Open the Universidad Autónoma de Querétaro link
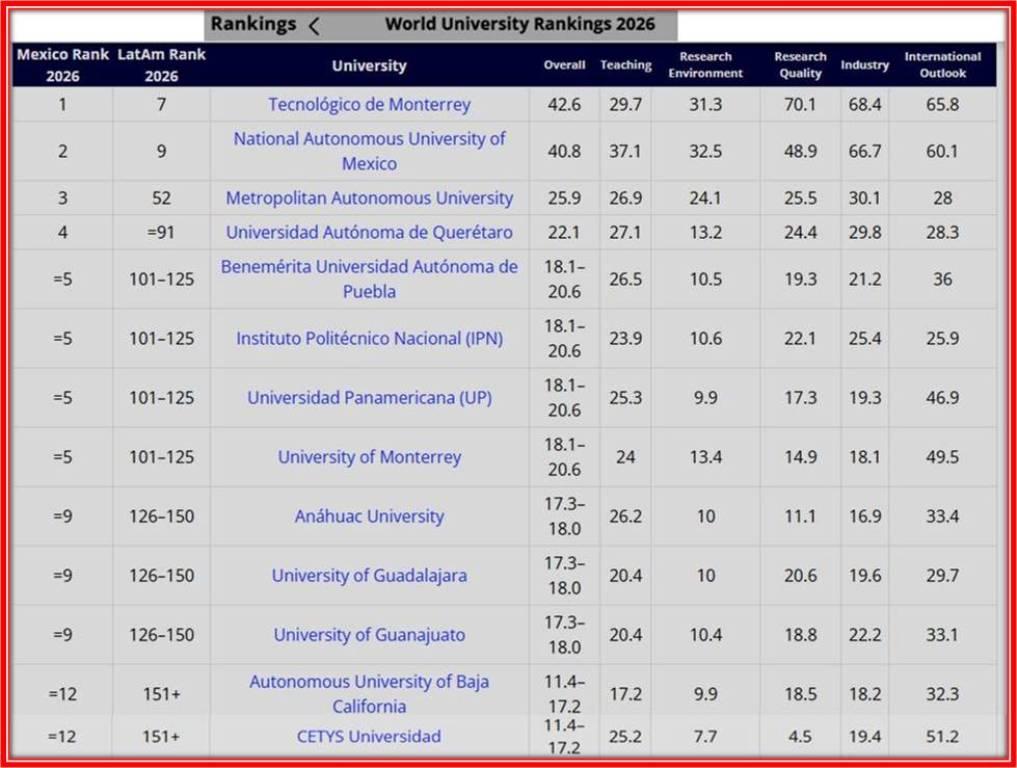Viewport: 1017px width, 768px height. tap(369, 232)
